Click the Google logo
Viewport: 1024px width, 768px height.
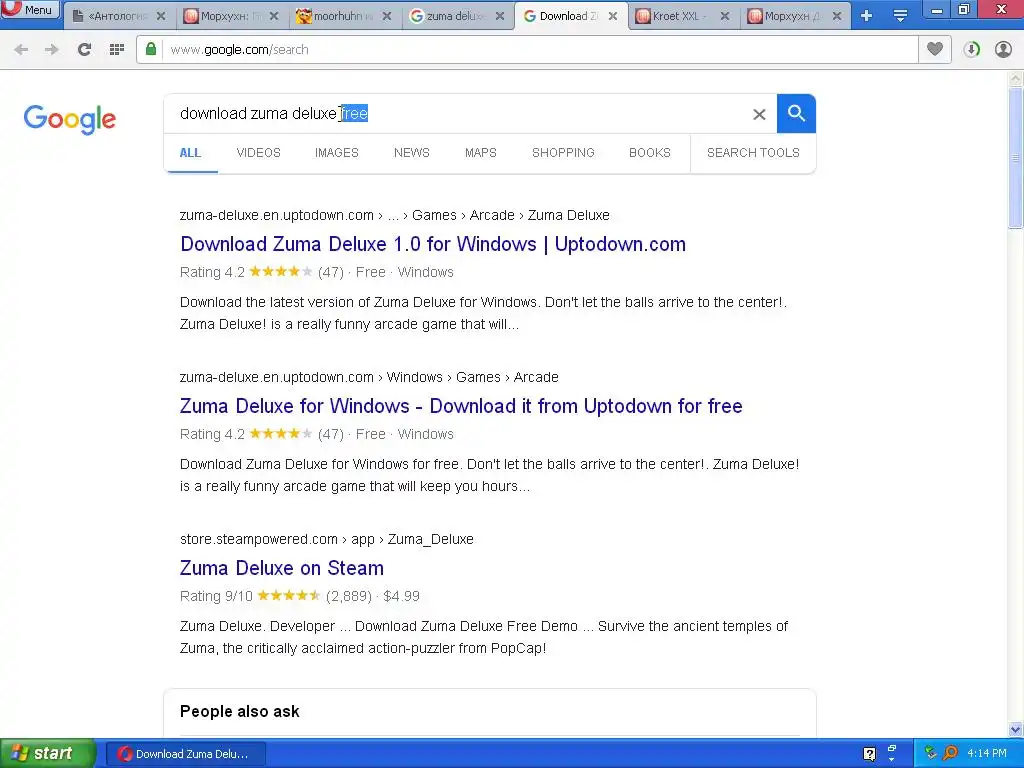click(x=70, y=119)
